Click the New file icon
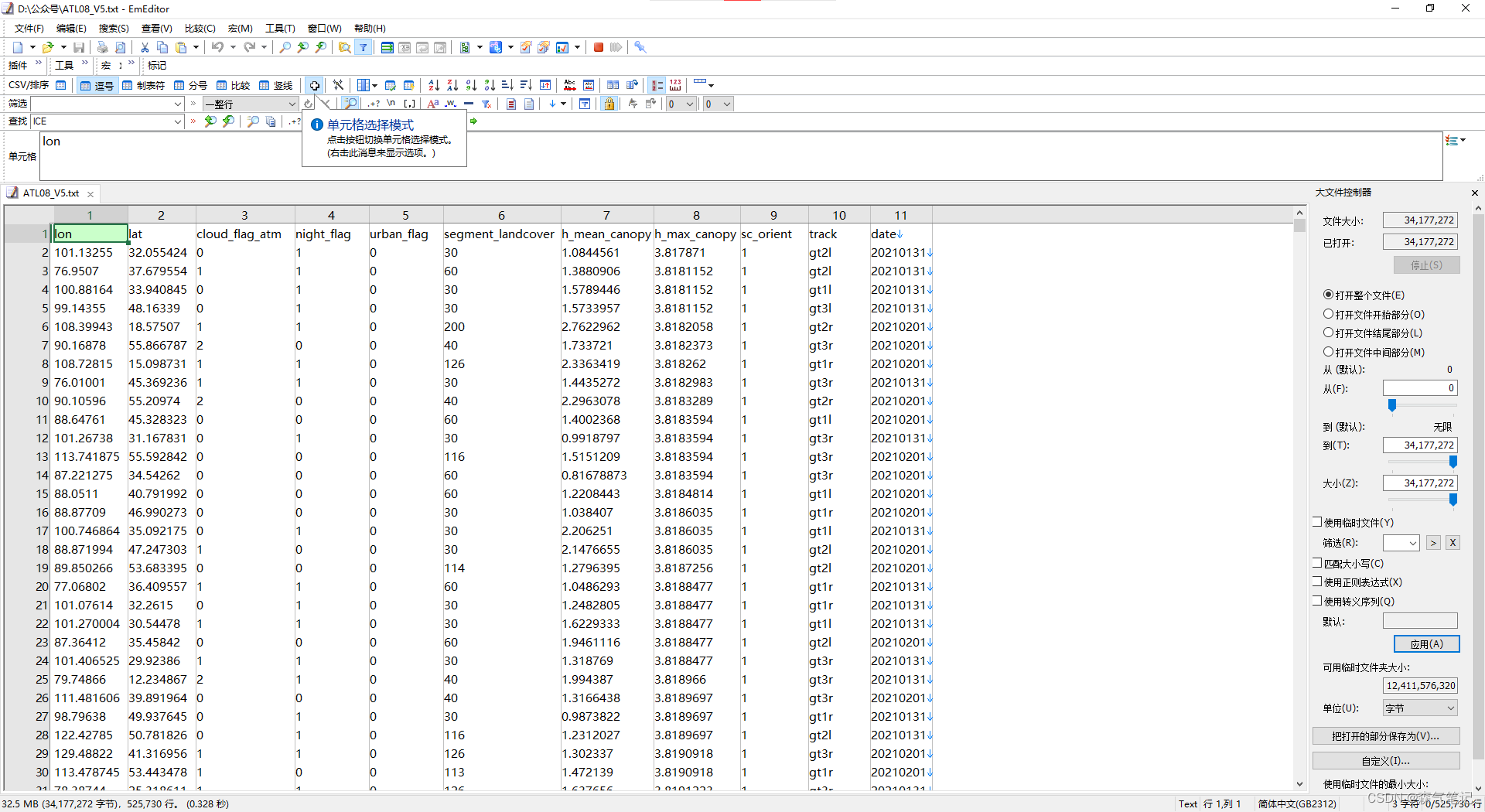1485x812 pixels. point(18,47)
